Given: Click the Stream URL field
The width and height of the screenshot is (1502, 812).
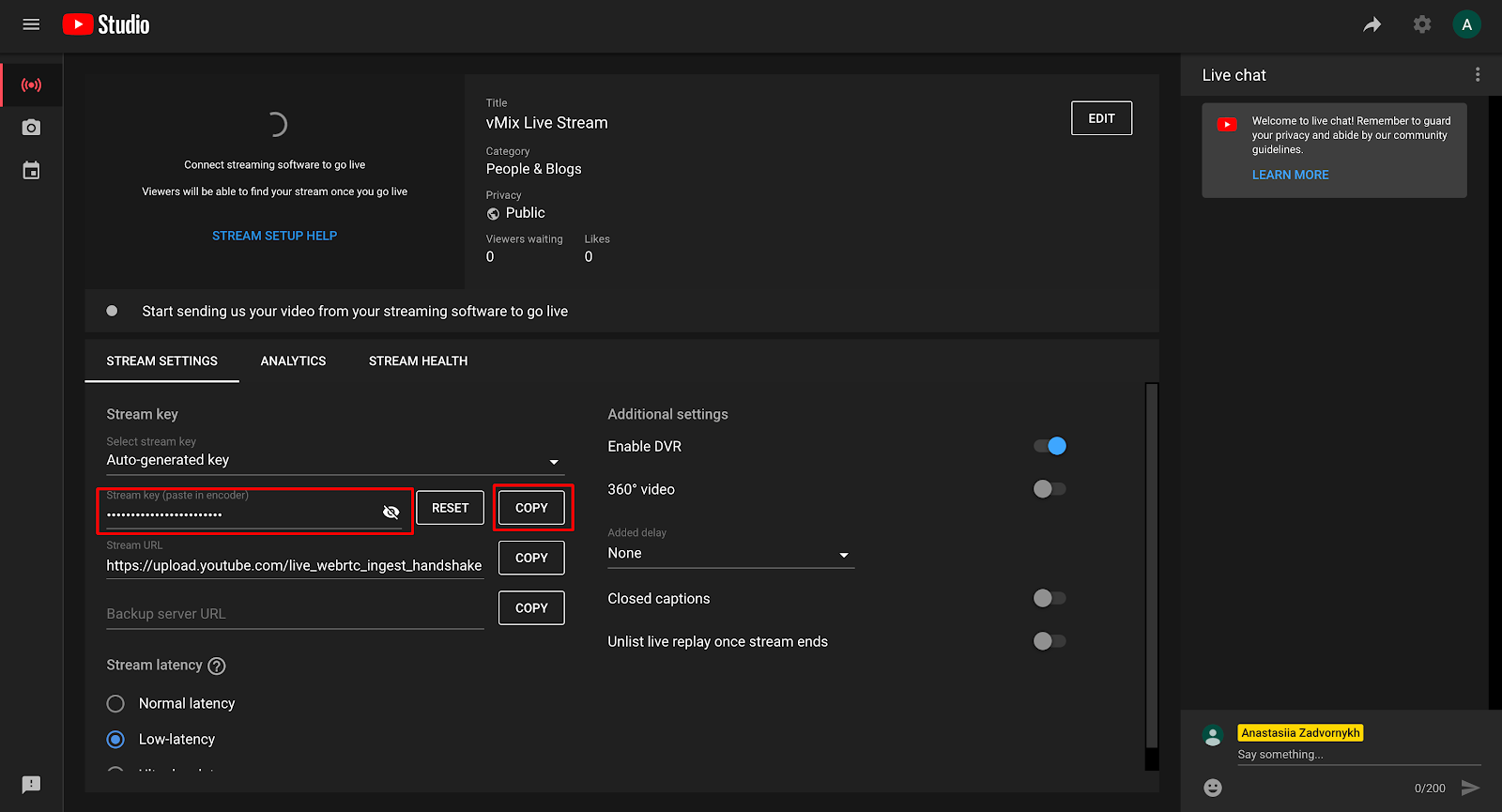Looking at the screenshot, I should pos(295,565).
